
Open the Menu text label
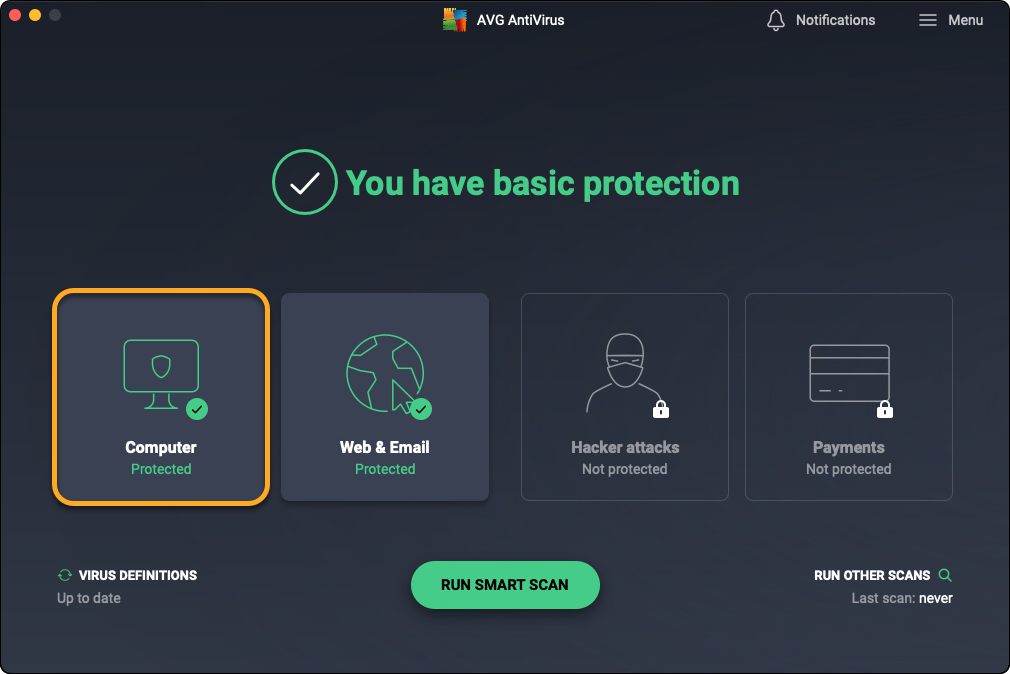click(x=965, y=20)
